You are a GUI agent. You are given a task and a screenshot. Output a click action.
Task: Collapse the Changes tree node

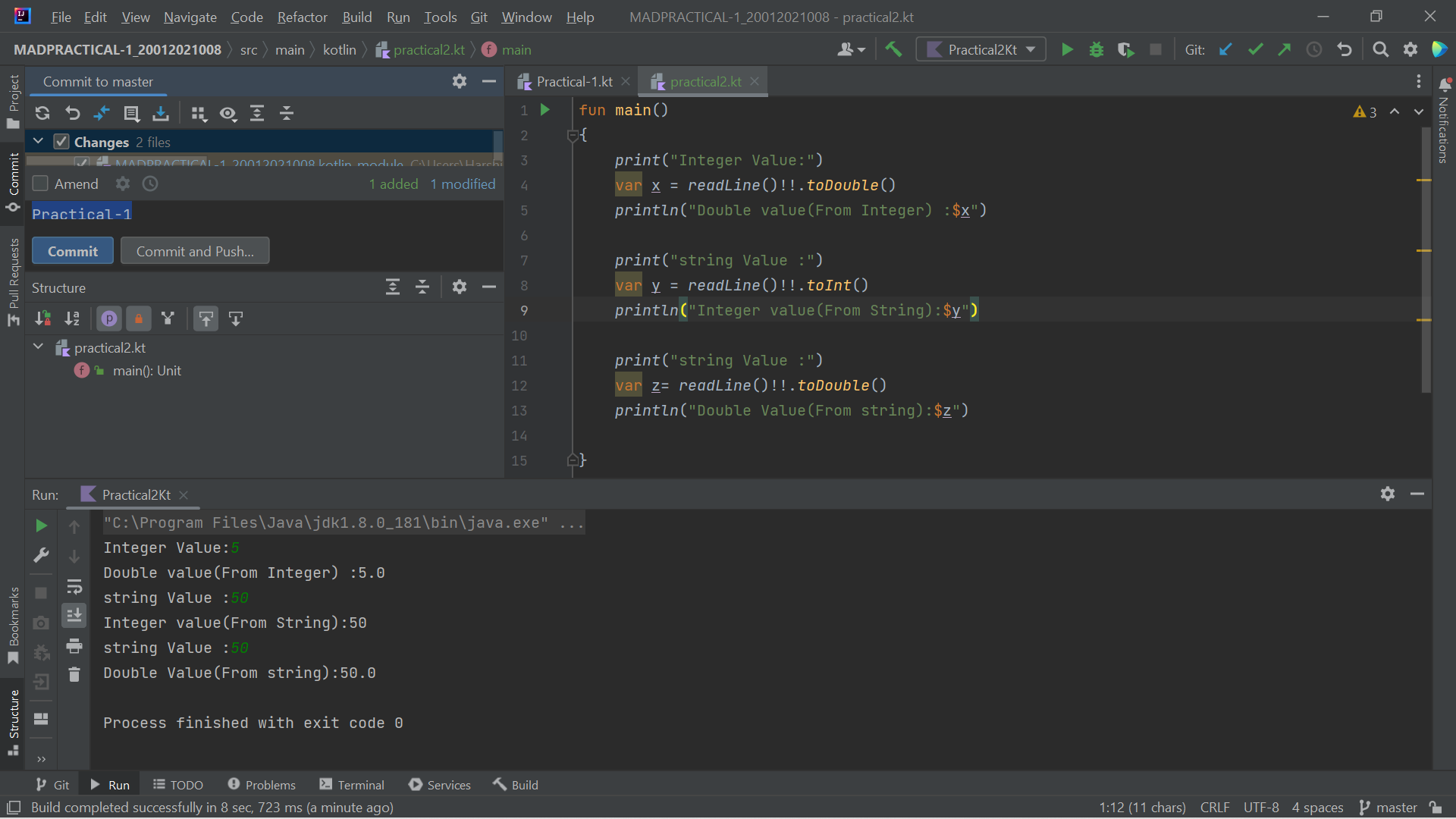[x=38, y=142]
